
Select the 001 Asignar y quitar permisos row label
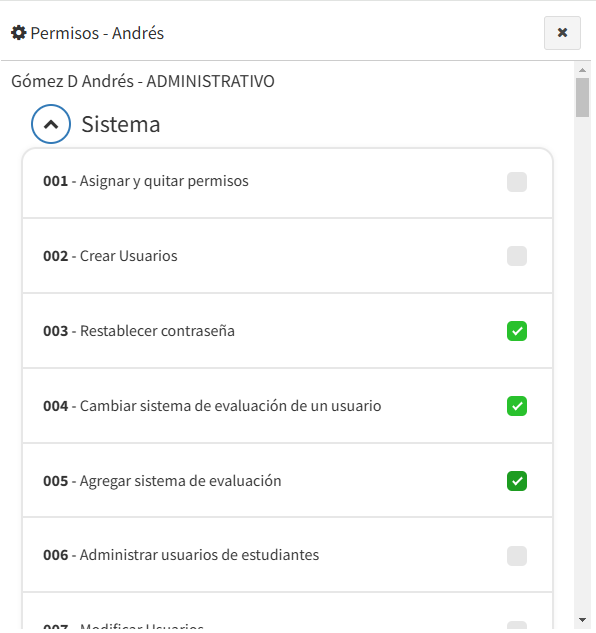click(x=146, y=181)
